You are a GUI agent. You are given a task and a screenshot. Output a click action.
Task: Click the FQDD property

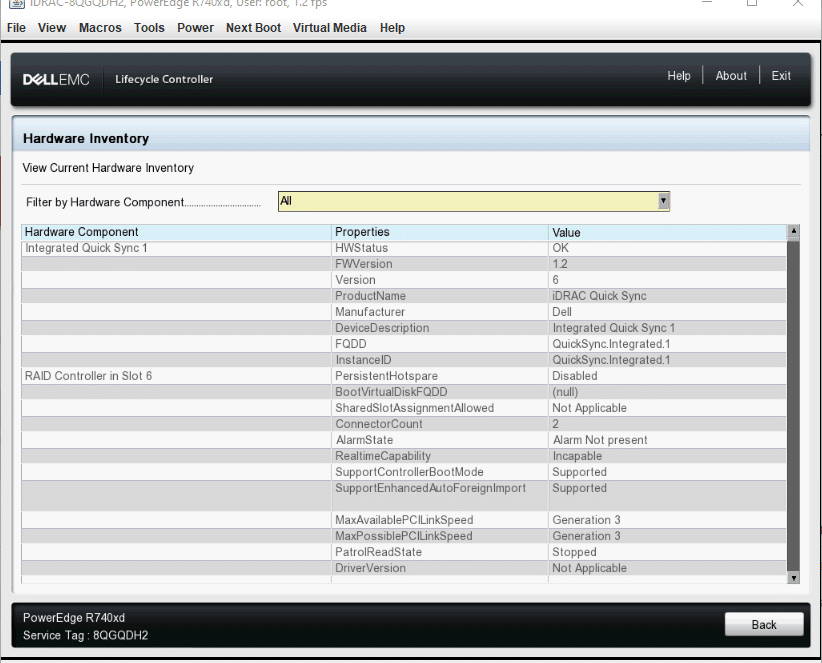pos(351,344)
